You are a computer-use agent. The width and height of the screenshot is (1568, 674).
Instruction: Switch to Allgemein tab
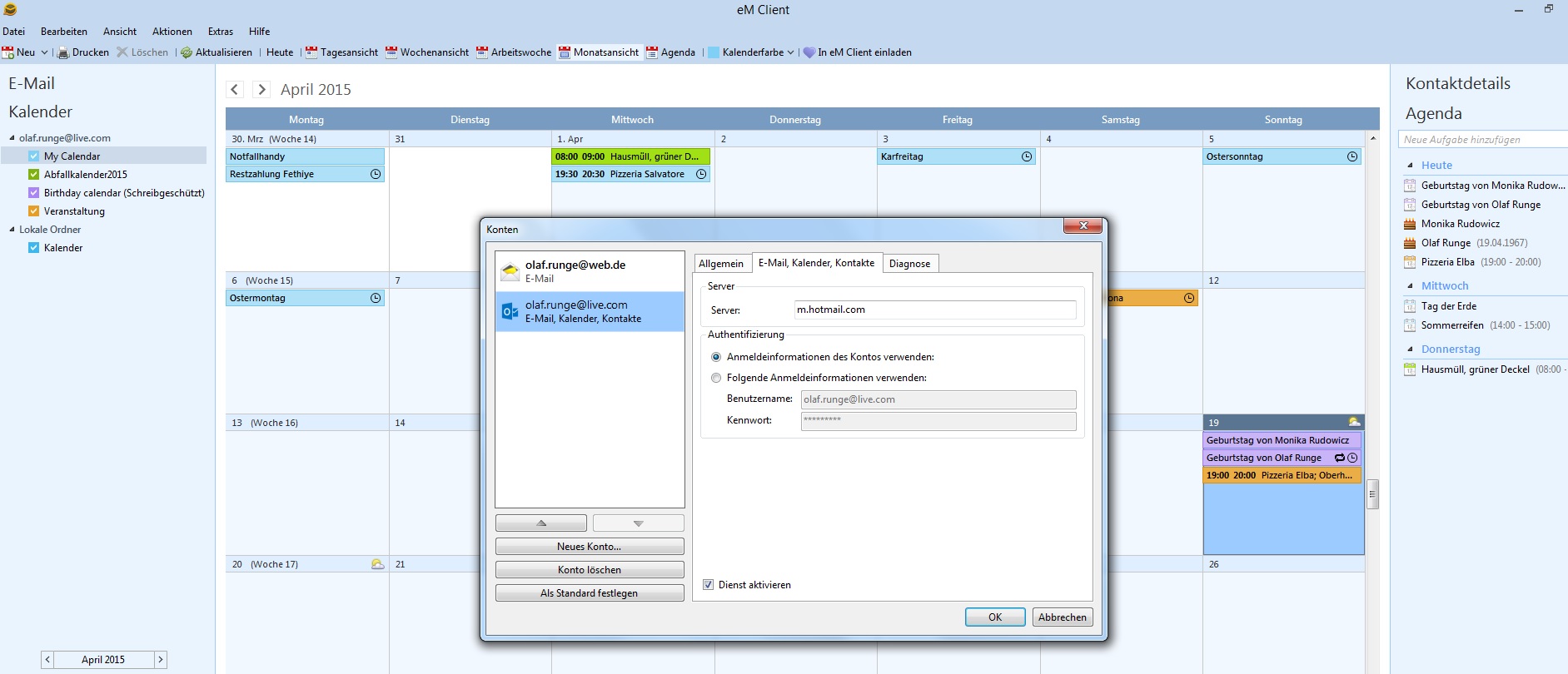[721, 264]
